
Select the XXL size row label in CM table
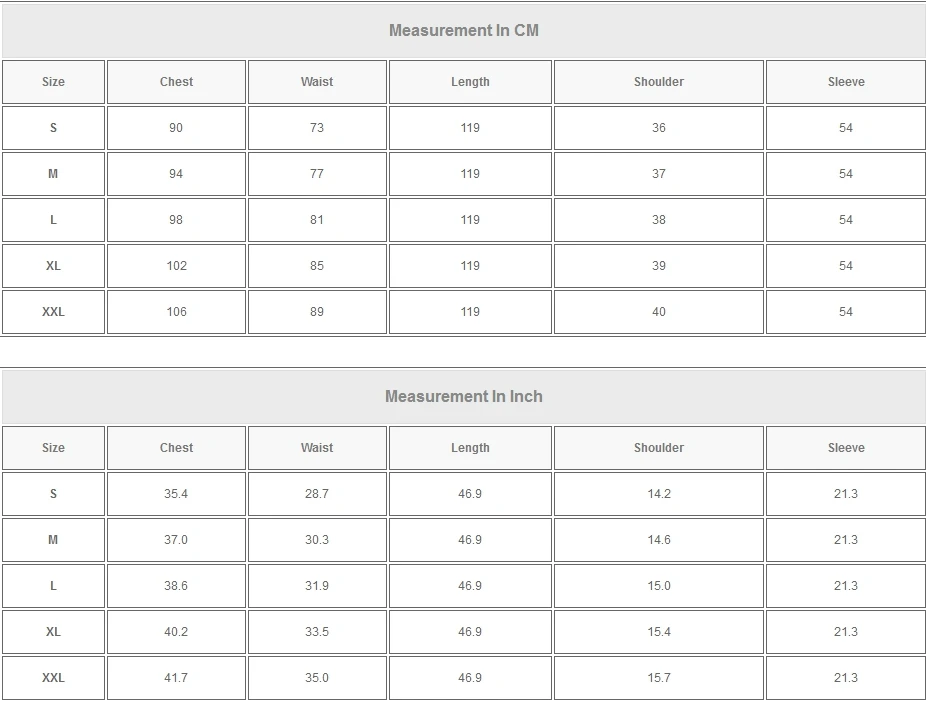(53, 312)
